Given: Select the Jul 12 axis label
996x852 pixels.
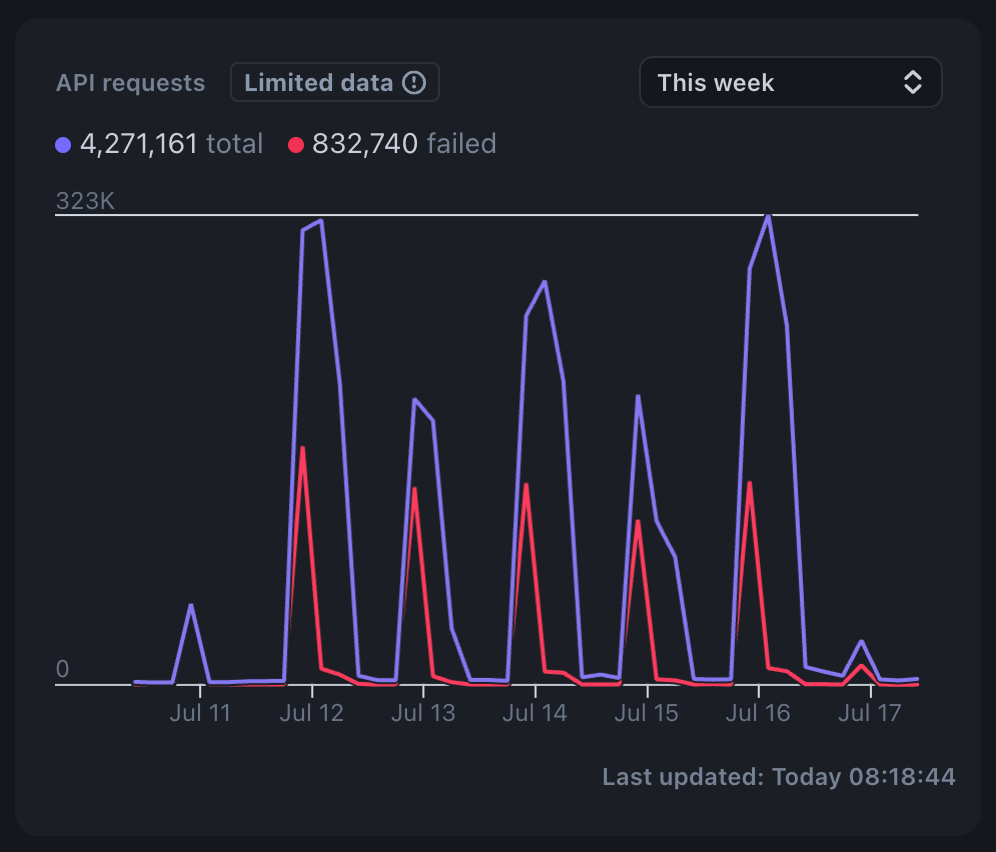Looking at the screenshot, I should click(x=312, y=713).
